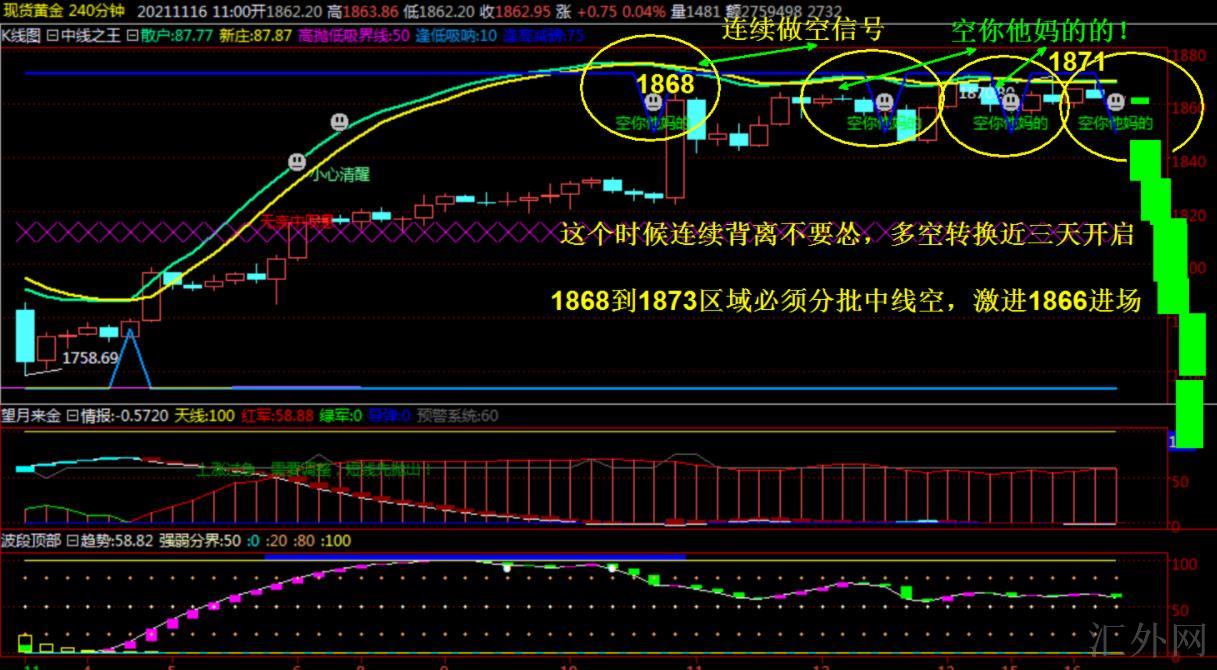Click the smiley face under the 1868 label
Viewport: 1217px width, 670px height.
(x=652, y=102)
